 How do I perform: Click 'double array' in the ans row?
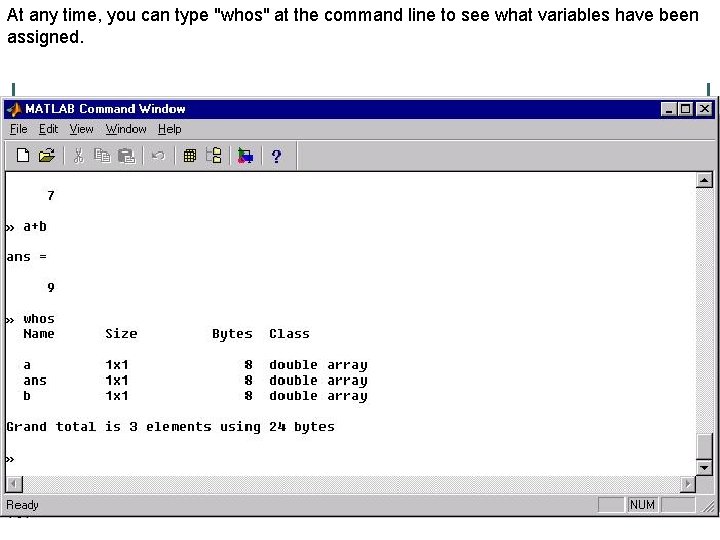[318, 381]
